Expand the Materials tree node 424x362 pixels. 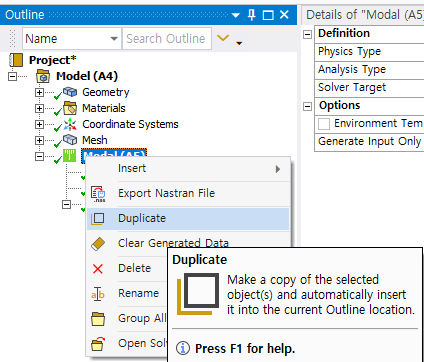click(39, 108)
